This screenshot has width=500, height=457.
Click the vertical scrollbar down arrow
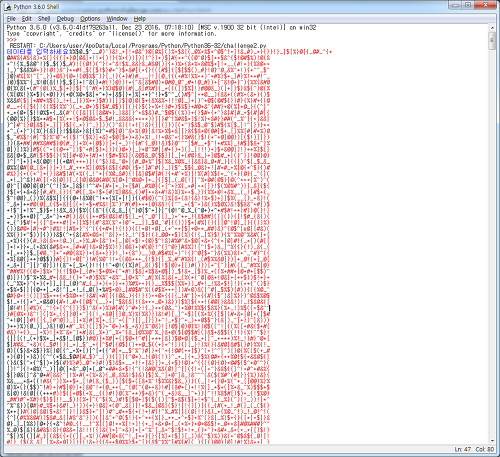coord(492,441)
